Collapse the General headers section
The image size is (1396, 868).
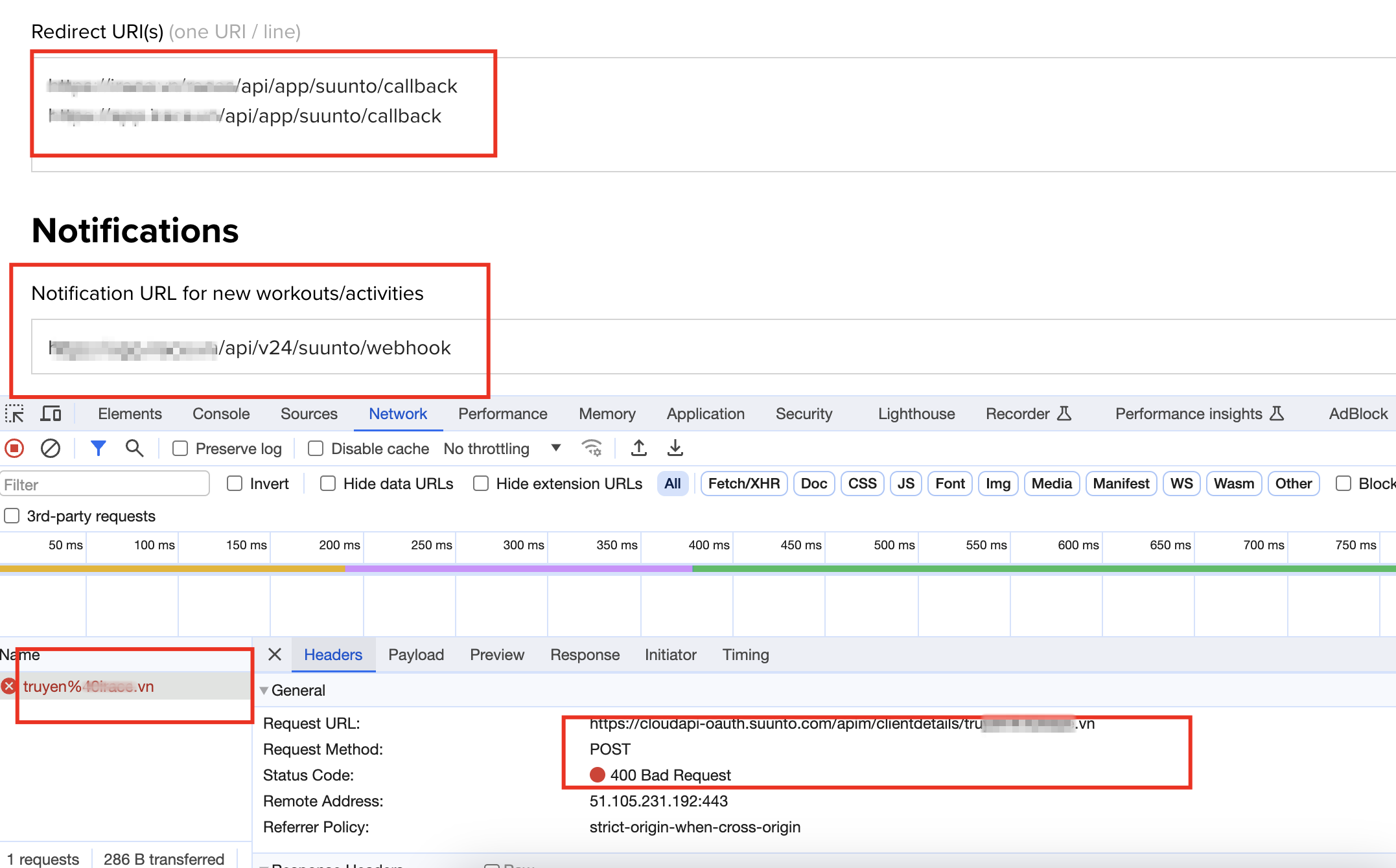click(264, 691)
